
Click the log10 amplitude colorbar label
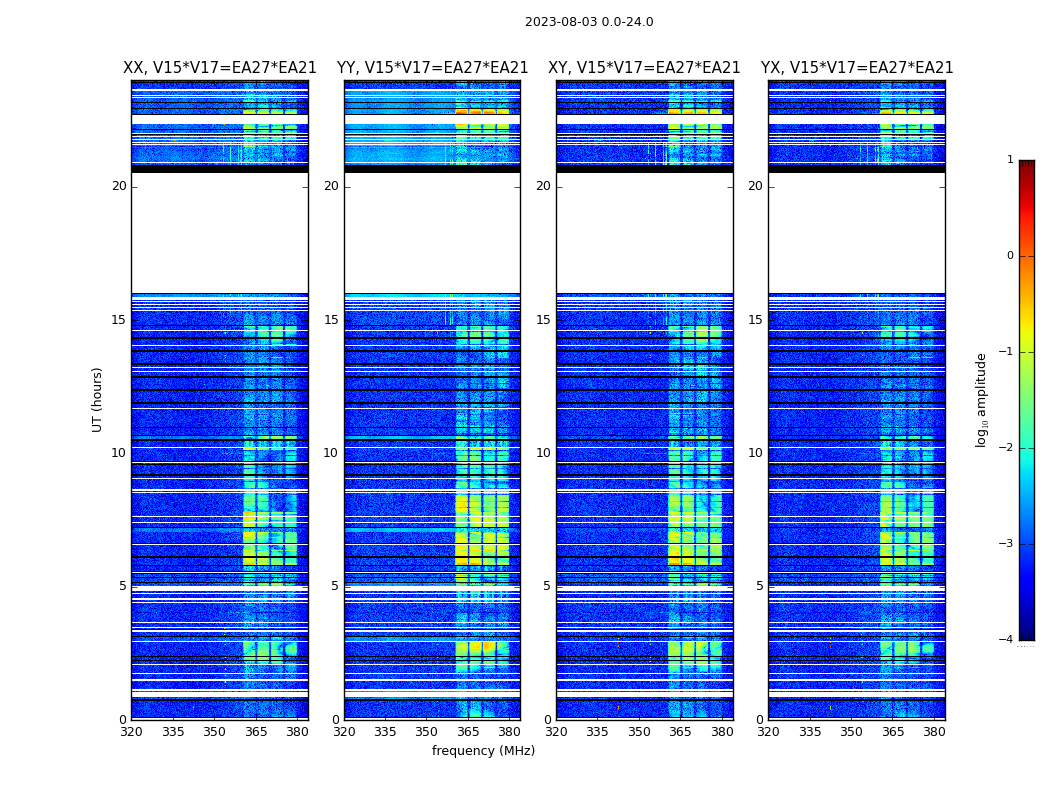click(981, 400)
